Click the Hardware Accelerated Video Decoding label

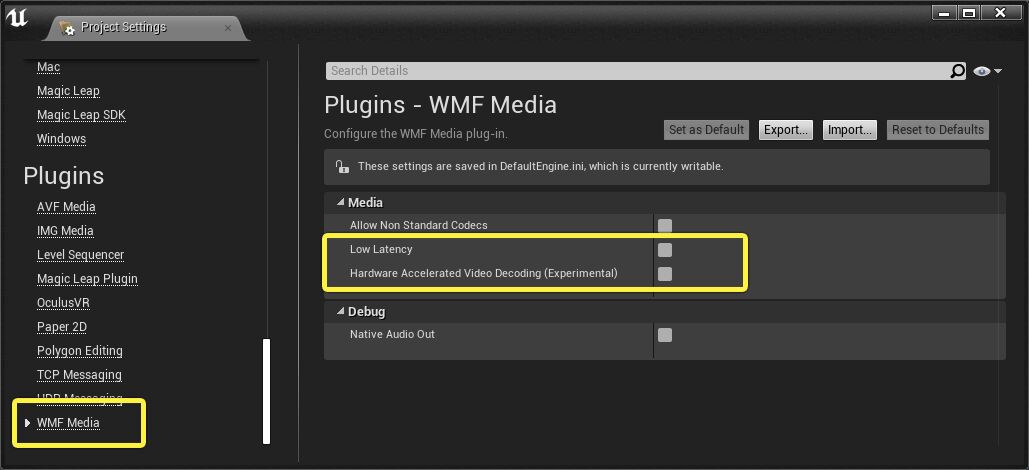pos(484,273)
